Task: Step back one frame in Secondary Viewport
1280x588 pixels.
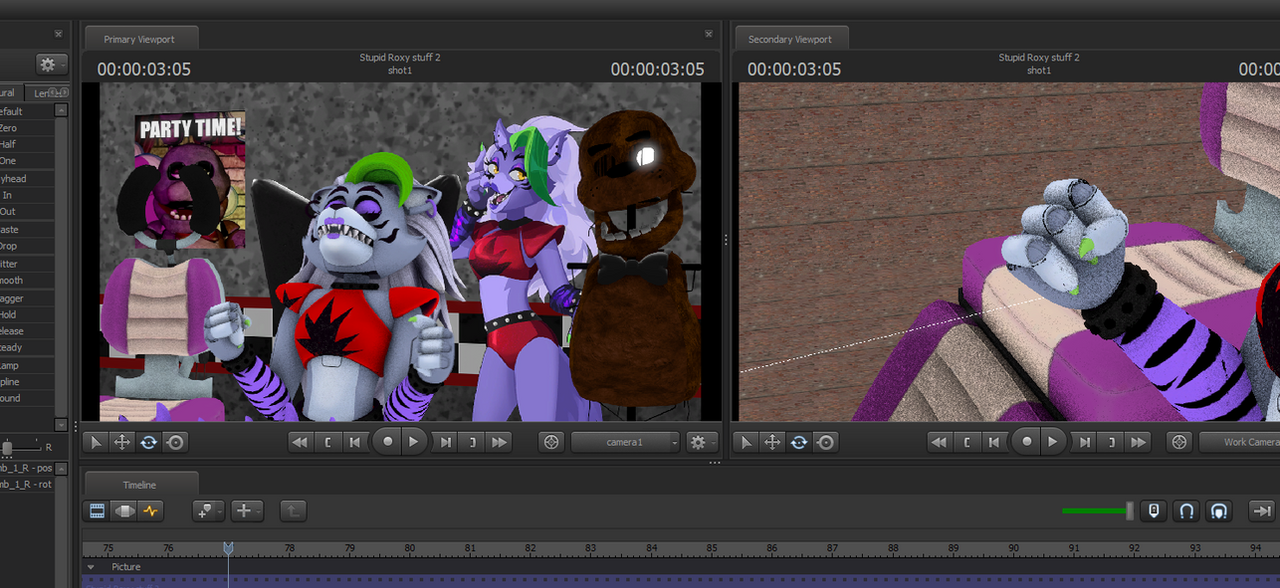Action: [x=994, y=441]
